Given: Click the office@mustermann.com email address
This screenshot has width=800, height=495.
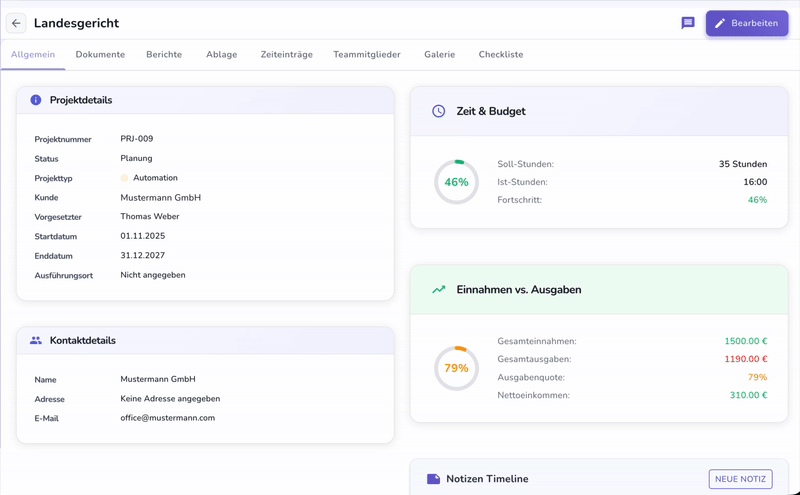Looking at the screenshot, I should [x=167, y=418].
